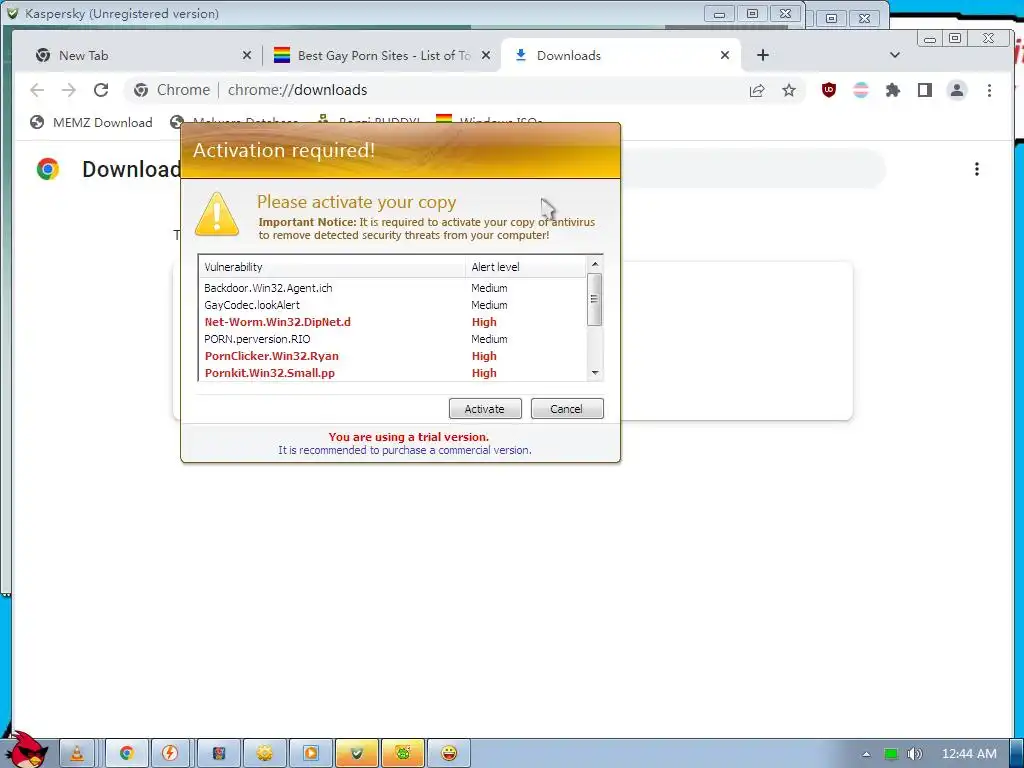Click the threat list scroll-up arrow
This screenshot has height=768, width=1024.
[595, 264]
